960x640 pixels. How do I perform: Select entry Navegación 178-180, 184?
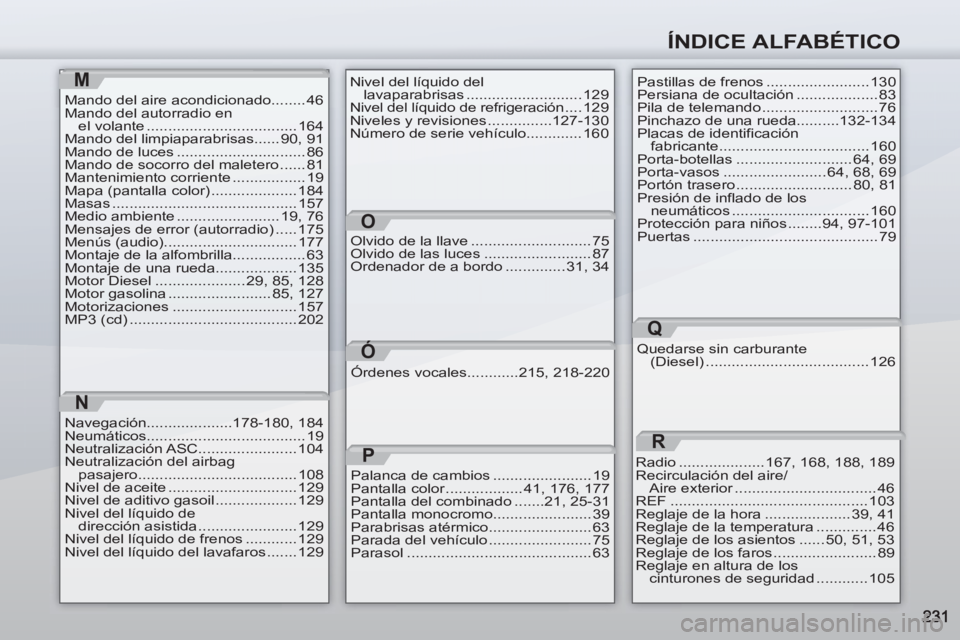(194, 423)
